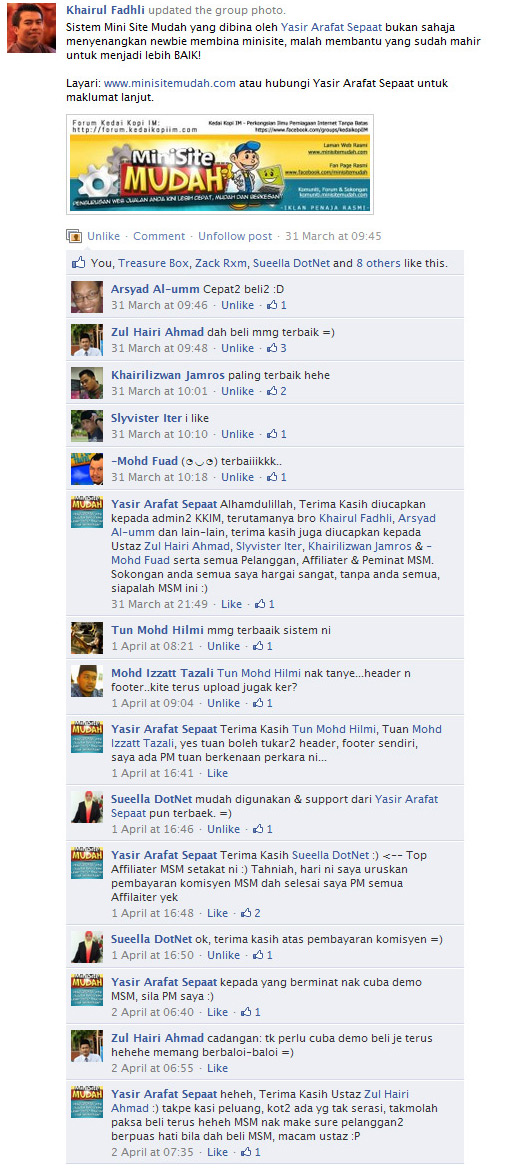
Task: Unfollow post from the action row
Action: tap(235, 236)
